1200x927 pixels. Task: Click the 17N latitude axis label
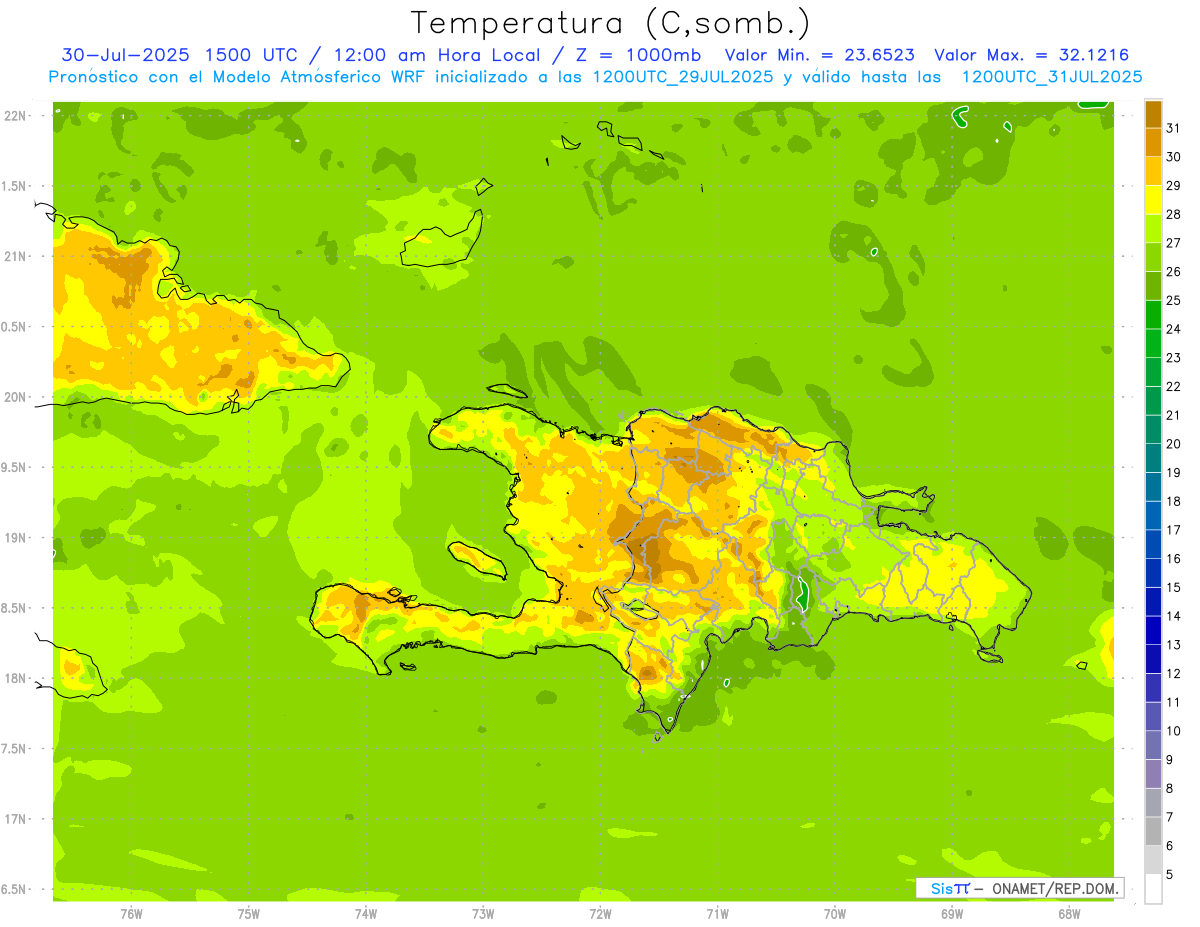click(16, 819)
